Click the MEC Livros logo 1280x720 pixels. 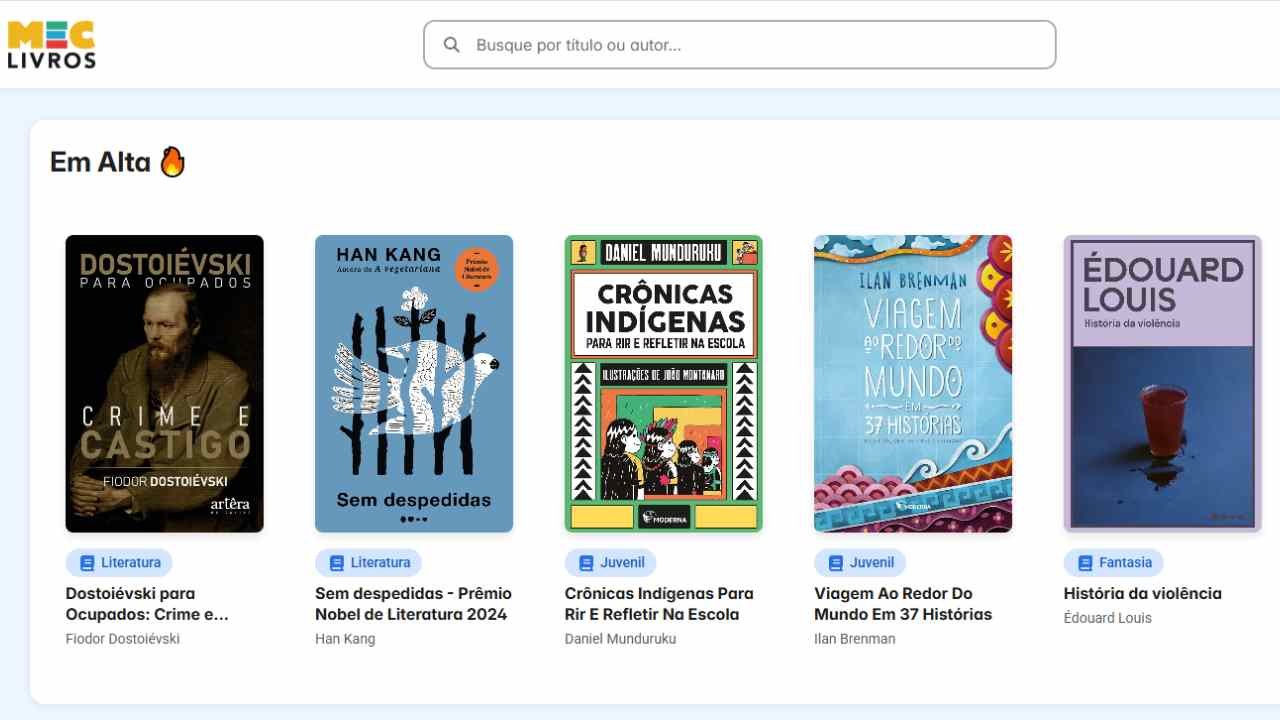pos(52,45)
